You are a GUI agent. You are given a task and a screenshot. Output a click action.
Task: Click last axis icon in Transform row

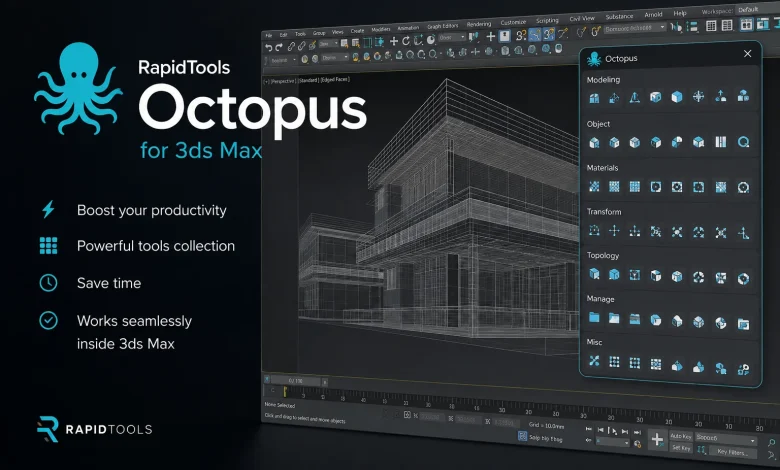[x=743, y=233]
